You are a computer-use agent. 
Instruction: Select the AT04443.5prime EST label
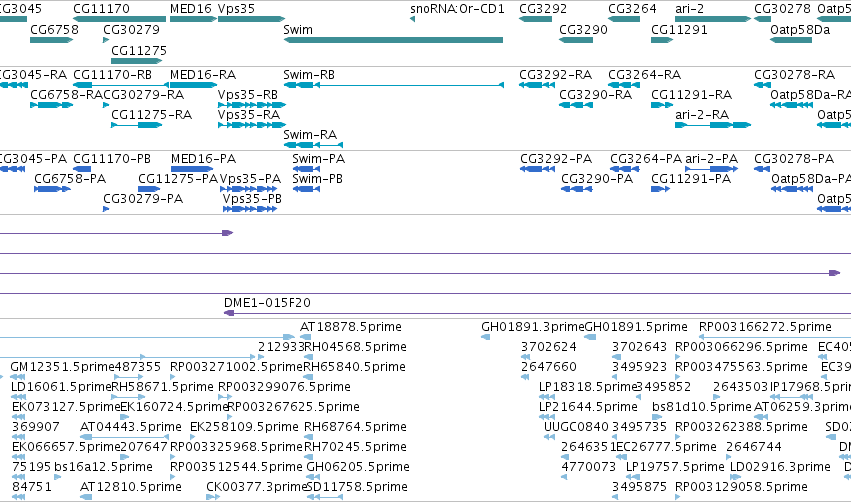tap(131, 427)
